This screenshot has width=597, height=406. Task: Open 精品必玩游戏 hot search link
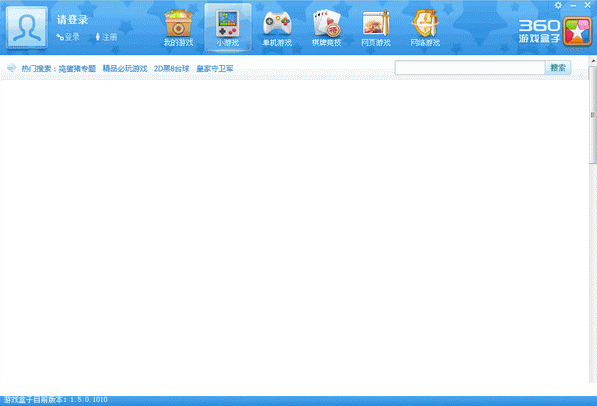pyautogui.click(x=125, y=69)
